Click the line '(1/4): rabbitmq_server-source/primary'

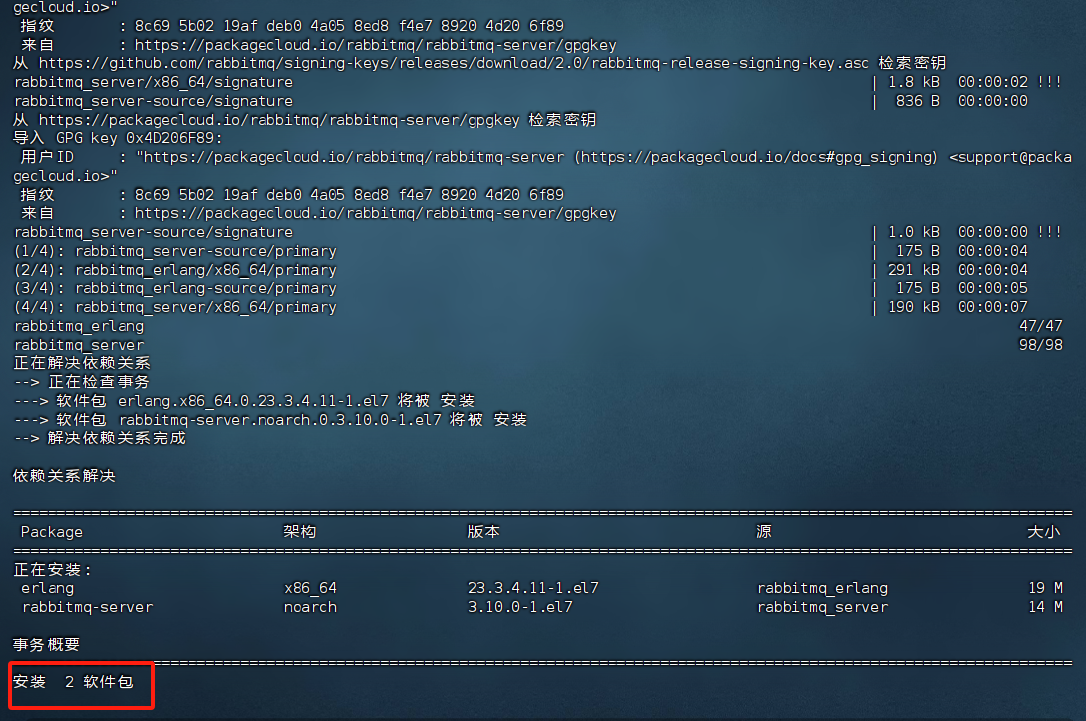click(175, 251)
